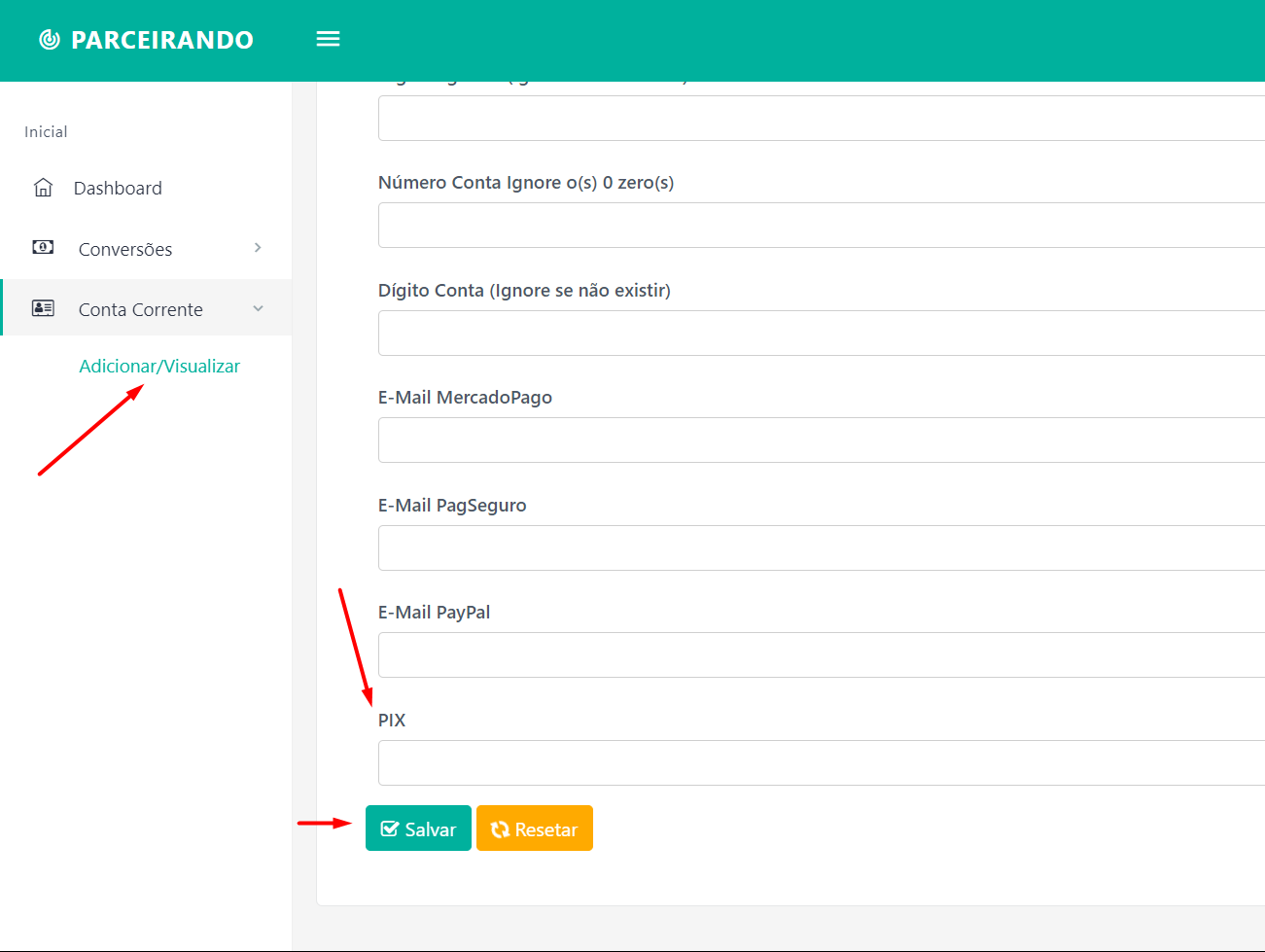The height and width of the screenshot is (952, 1265).
Task: Focus the E-Mail MercadoPago input field
Action: point(822,441)
